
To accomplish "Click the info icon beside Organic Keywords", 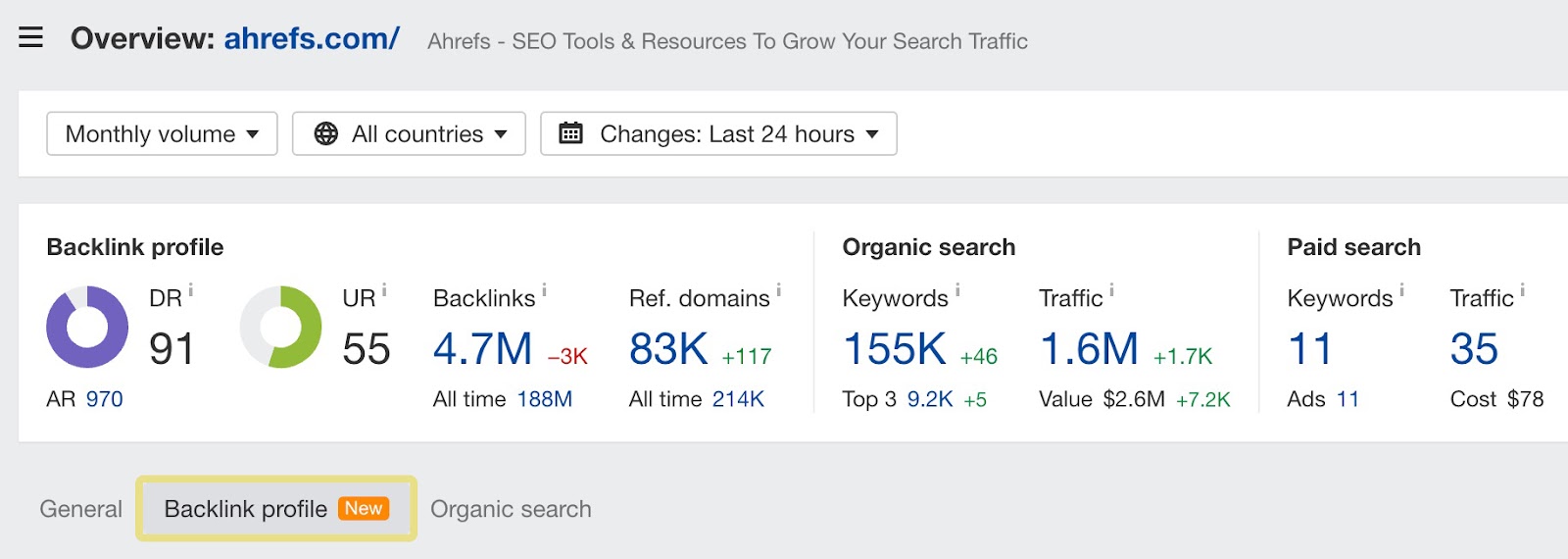I will click(957, 290).
